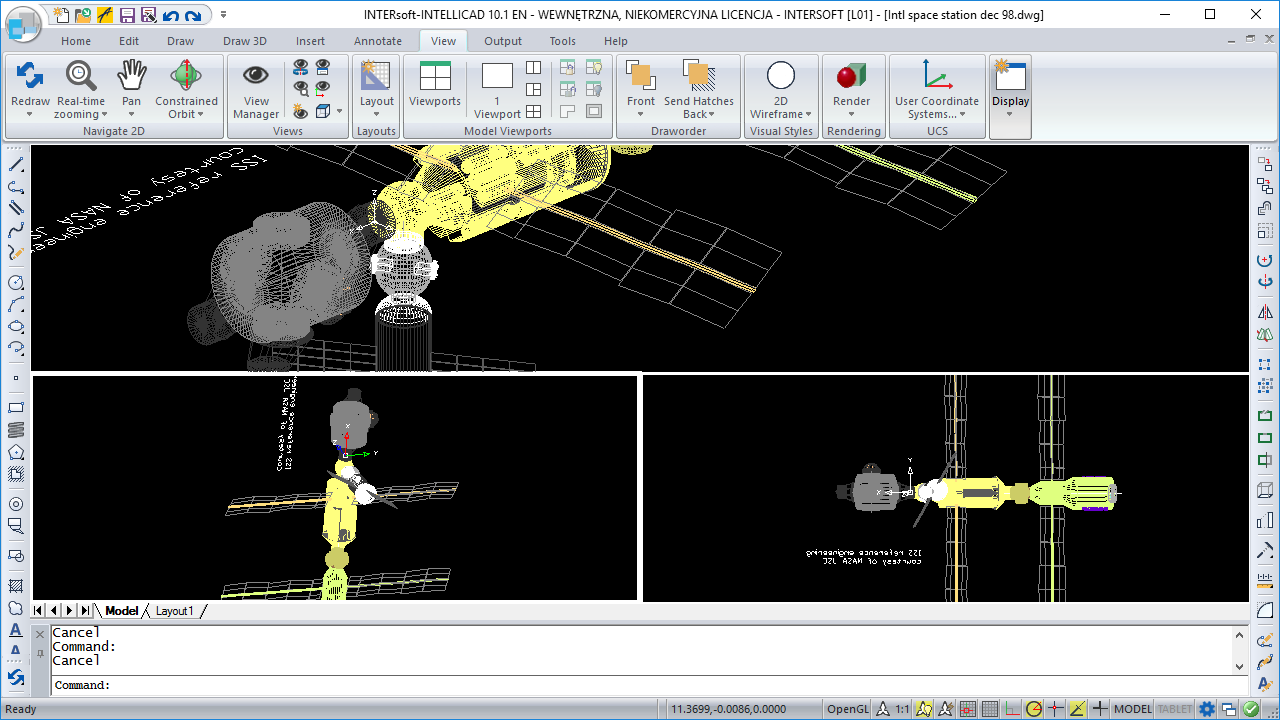Click the Save icon in quick access toolbar
Screen dimensions: 1280x720
coord(127,15)
